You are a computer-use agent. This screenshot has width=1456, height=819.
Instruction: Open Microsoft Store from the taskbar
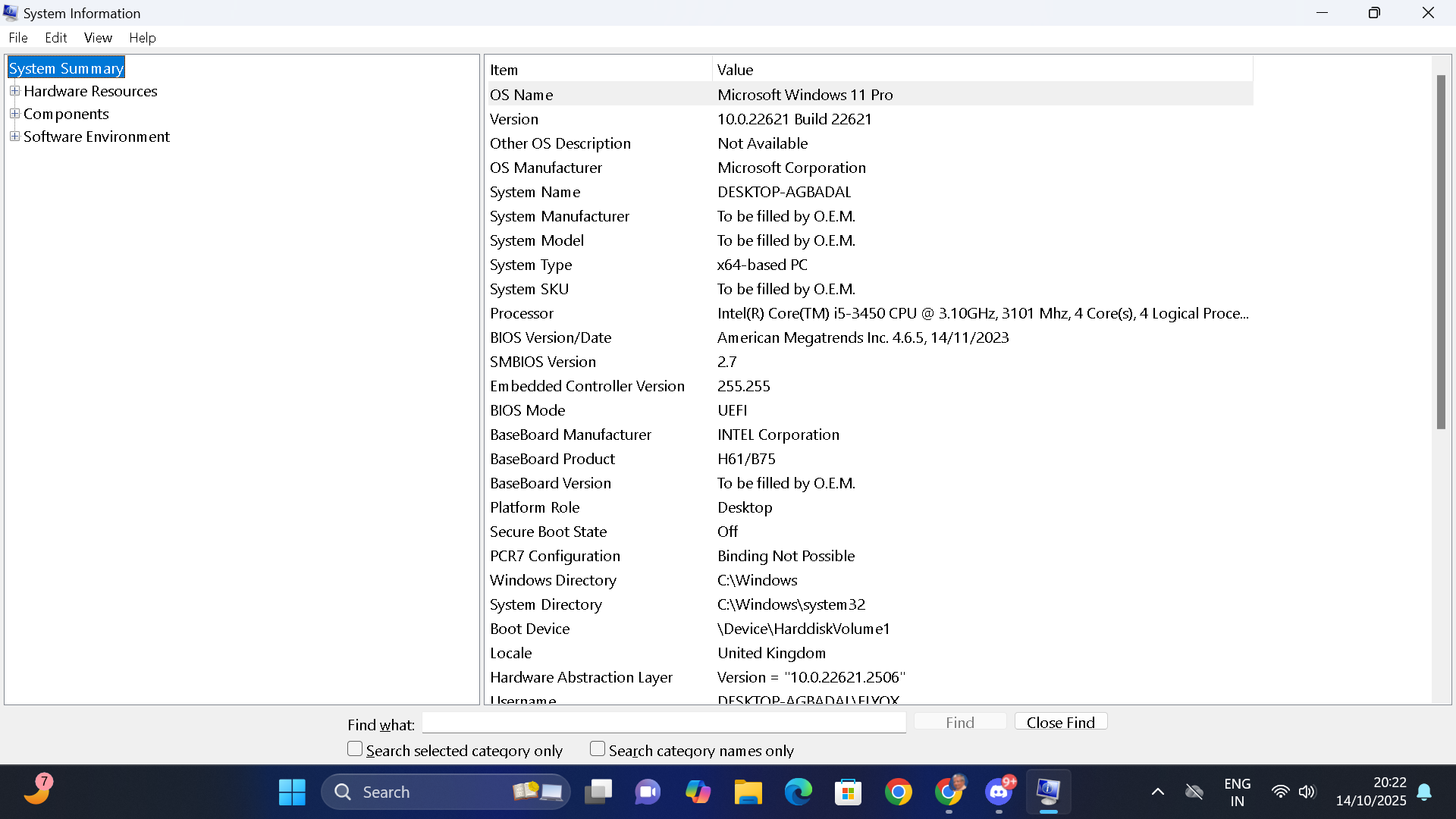[848, 792]
